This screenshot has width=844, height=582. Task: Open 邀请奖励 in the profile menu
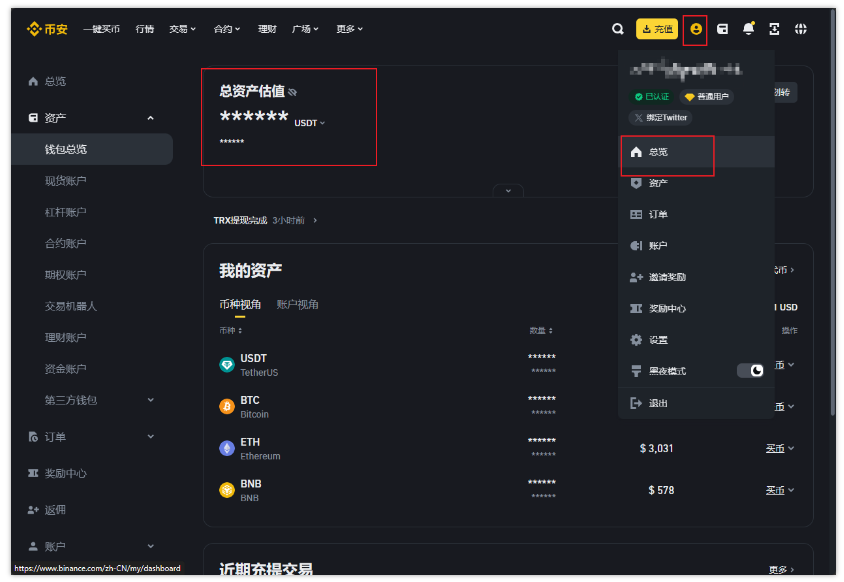(666, 276)
